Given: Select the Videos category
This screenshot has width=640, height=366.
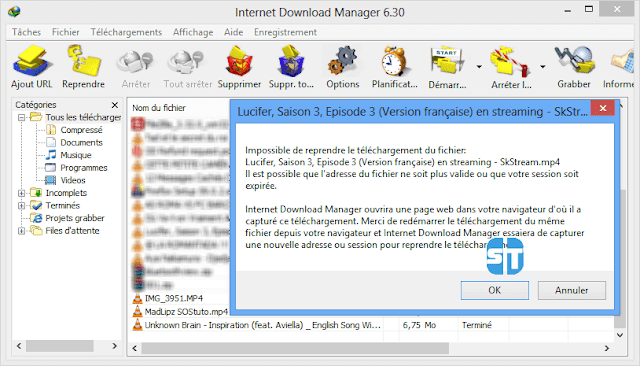Looking at the screenshot, I should pos(73,180).
